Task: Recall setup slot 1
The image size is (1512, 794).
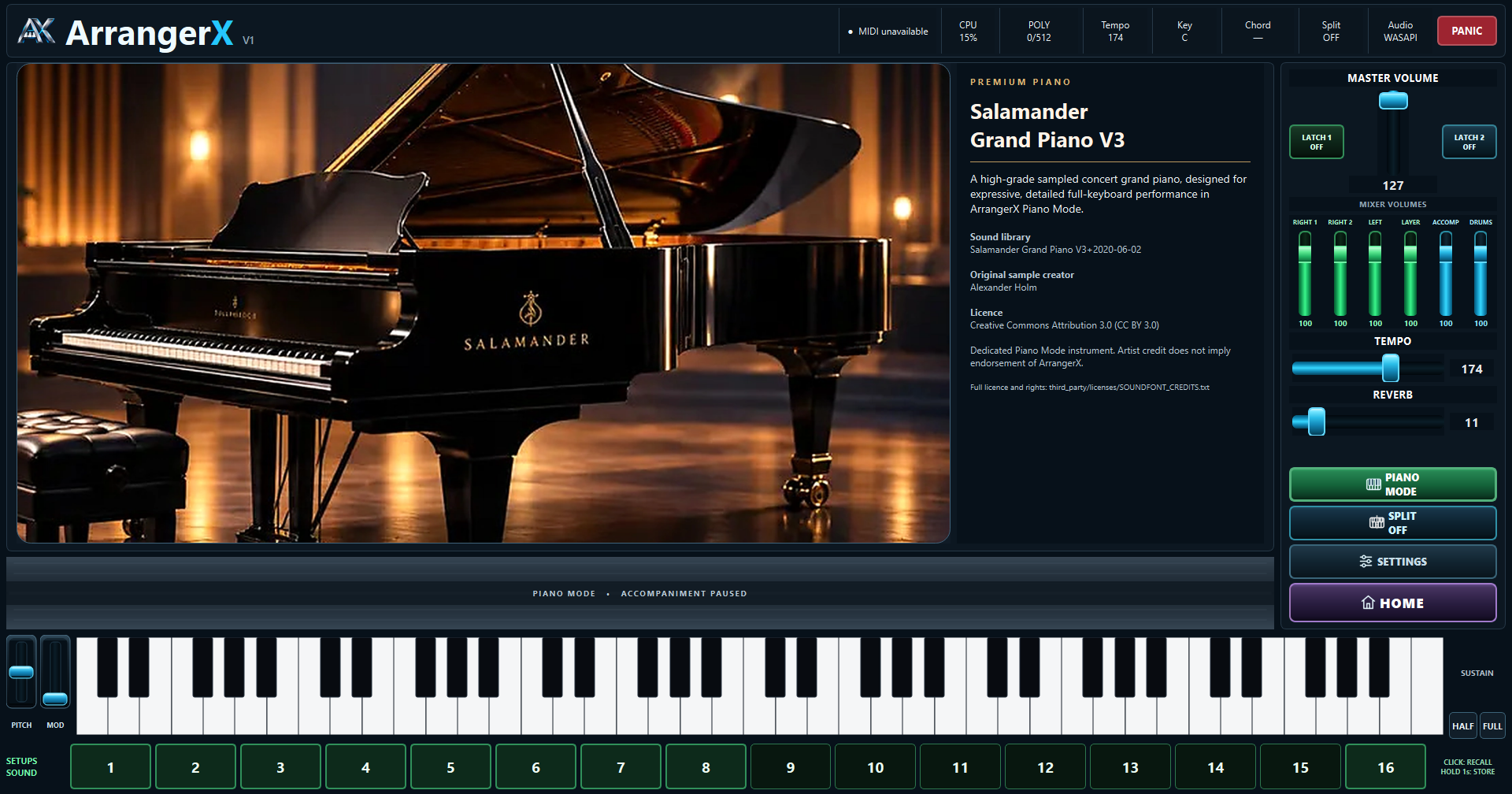Action: click(x=110, y=767)
